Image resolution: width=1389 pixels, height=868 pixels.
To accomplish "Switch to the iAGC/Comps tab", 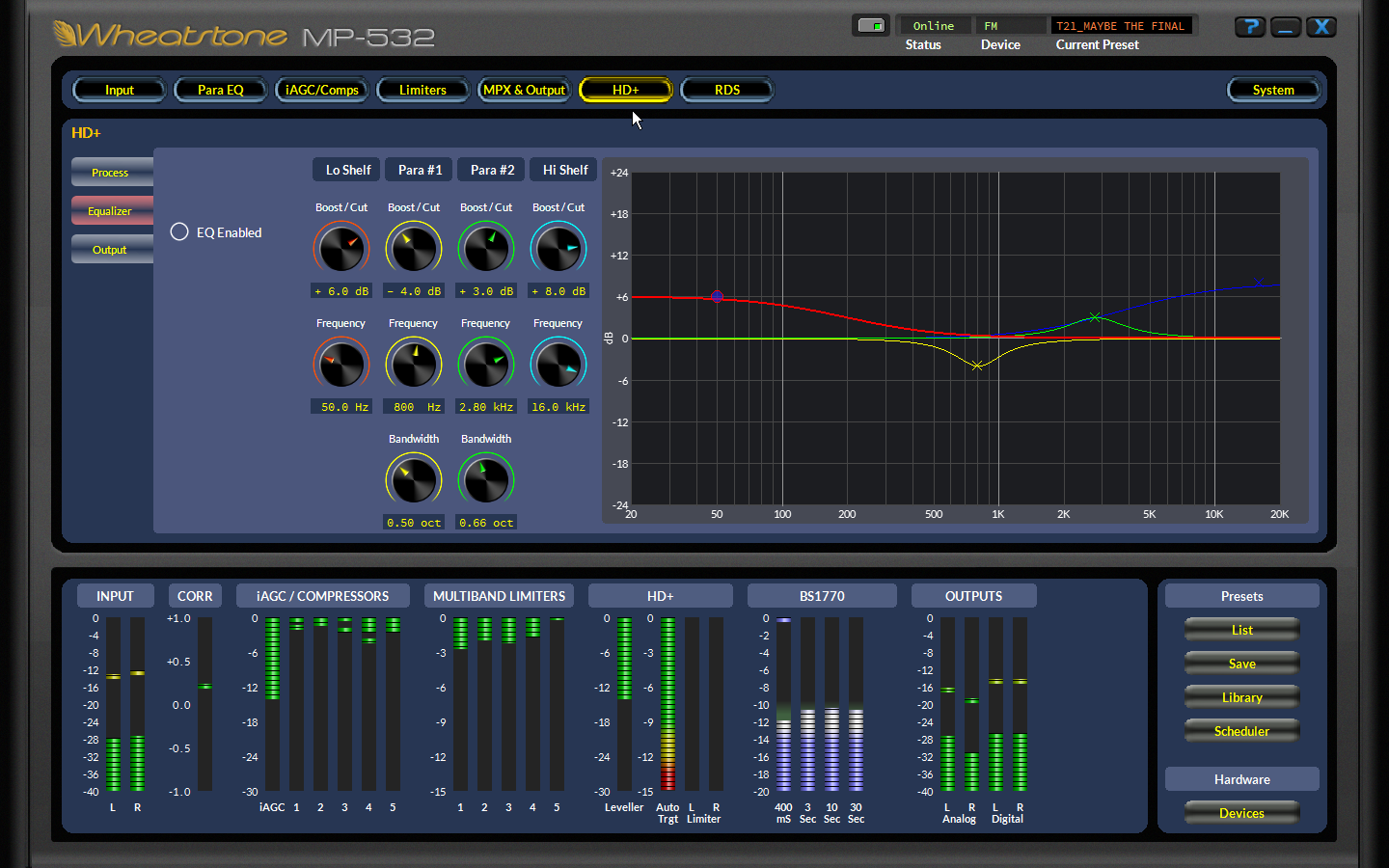I will (x=322, y=90).
